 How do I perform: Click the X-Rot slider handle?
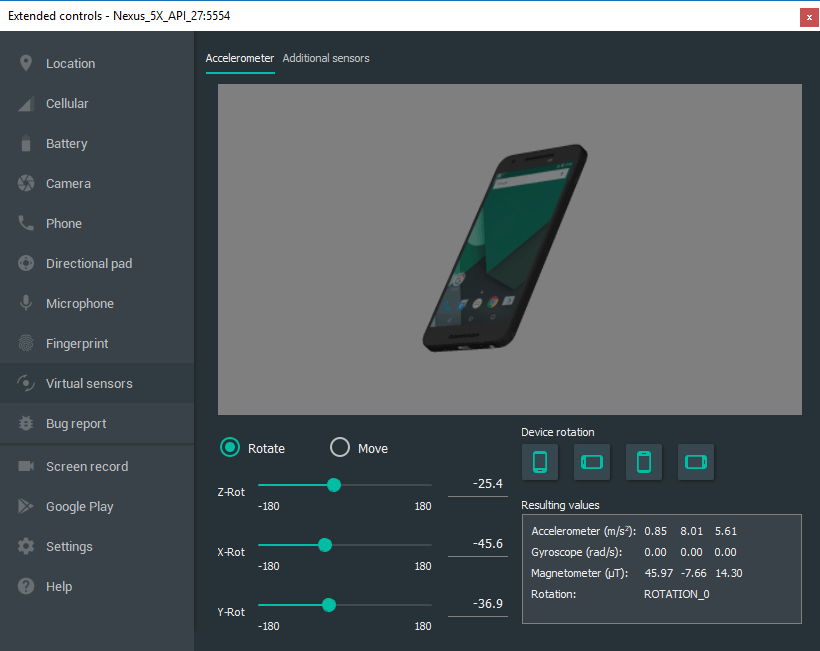325,545
